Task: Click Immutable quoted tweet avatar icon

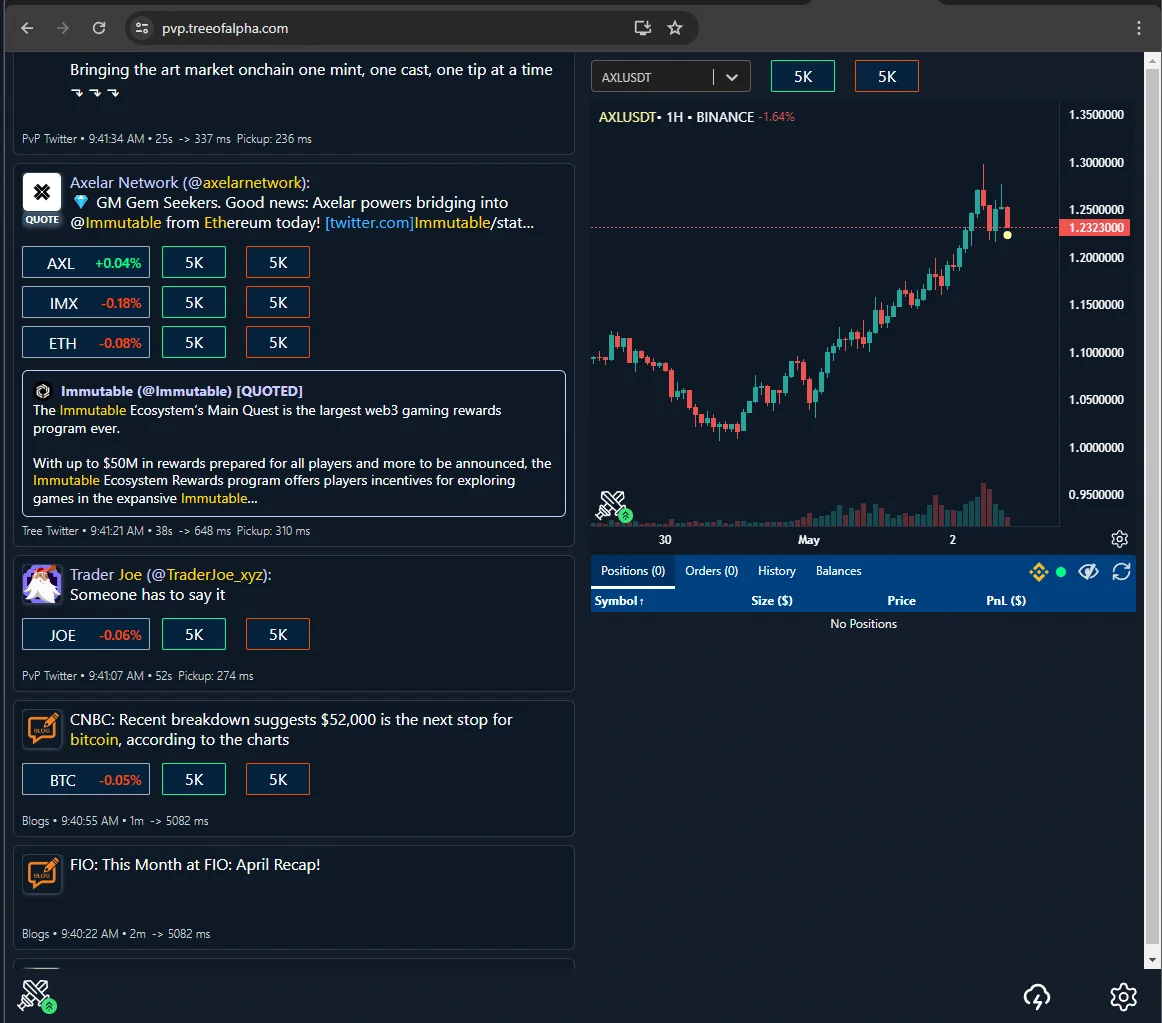Action: tap(43, 391)
